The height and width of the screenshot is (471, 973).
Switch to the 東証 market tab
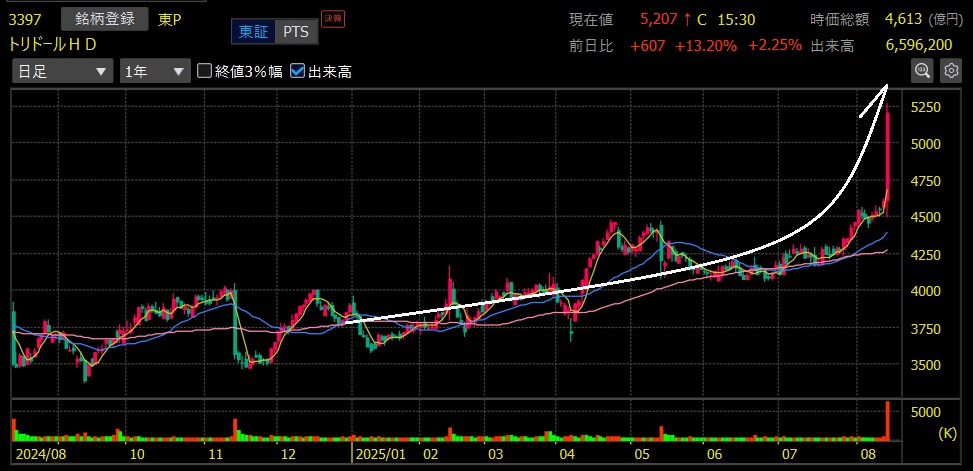(252, 32)
